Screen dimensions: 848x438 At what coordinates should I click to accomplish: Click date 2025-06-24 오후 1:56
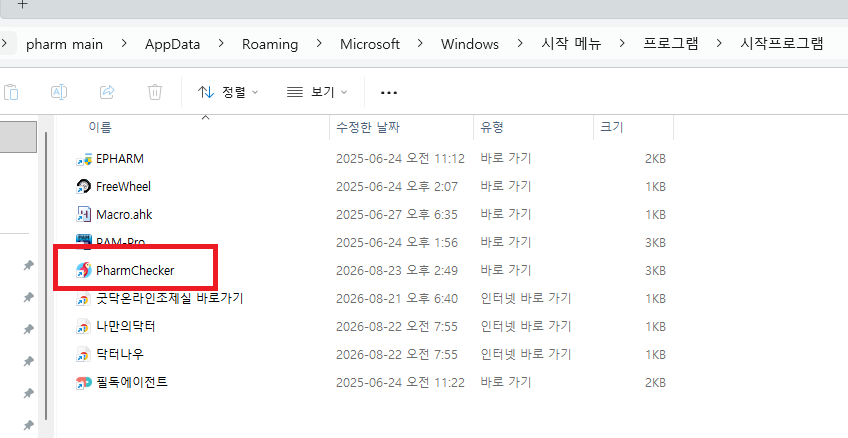pyautogui.click(x=396, y=243)
